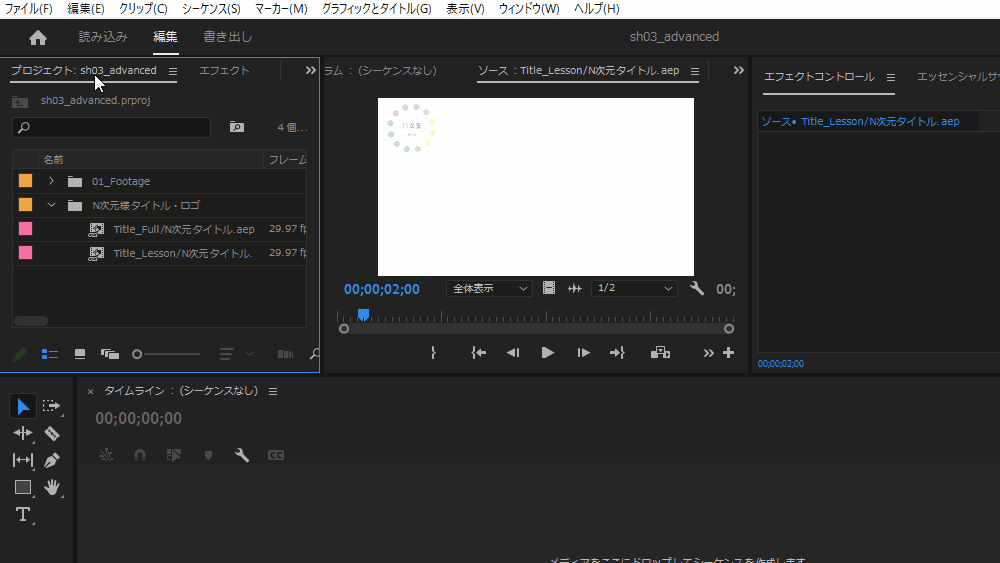
Task: Open Project panel hamburger menu
Action: click(173, 71)
